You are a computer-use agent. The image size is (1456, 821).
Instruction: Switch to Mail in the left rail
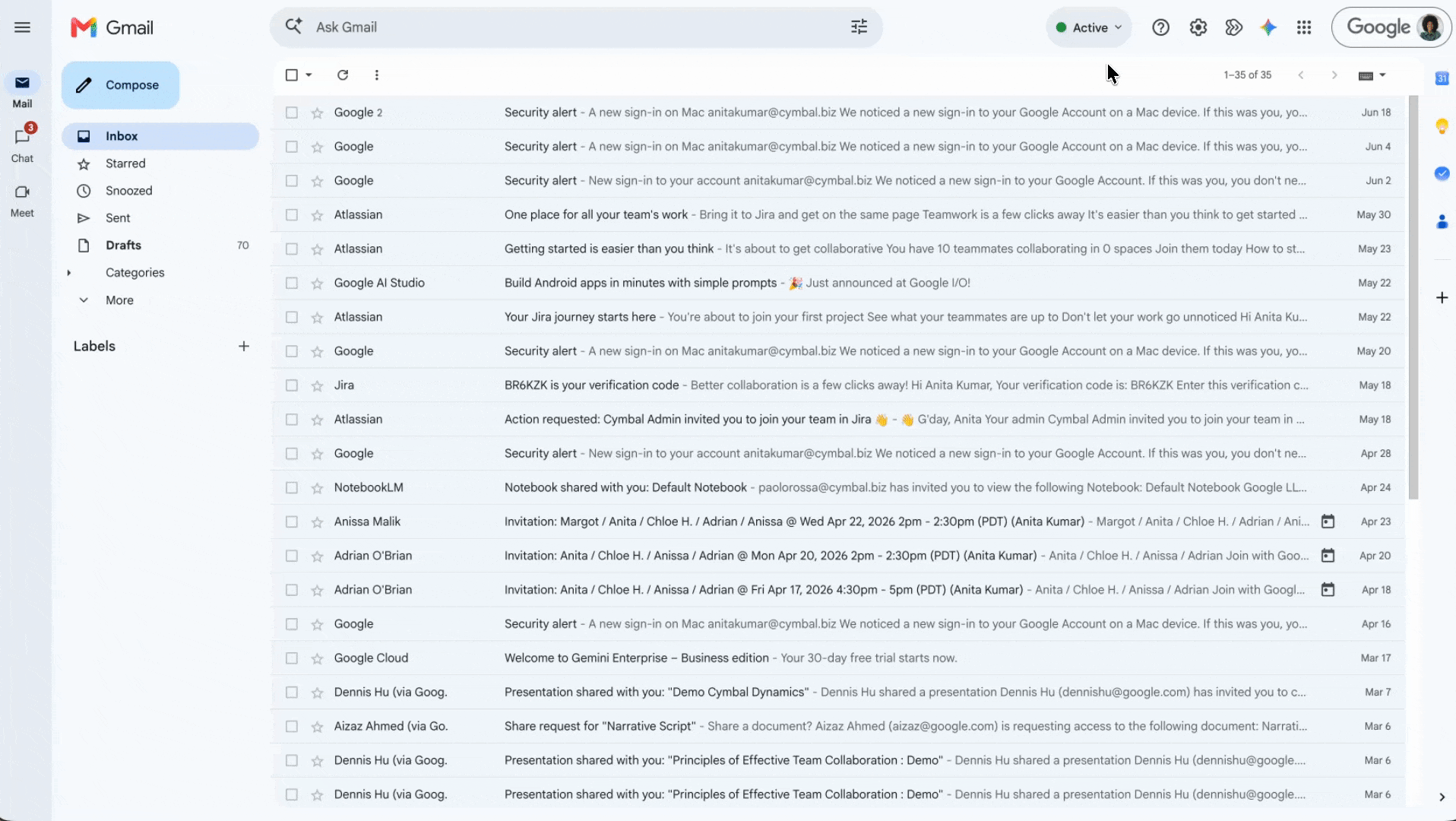pyautogui.click(x=22, y=90)
